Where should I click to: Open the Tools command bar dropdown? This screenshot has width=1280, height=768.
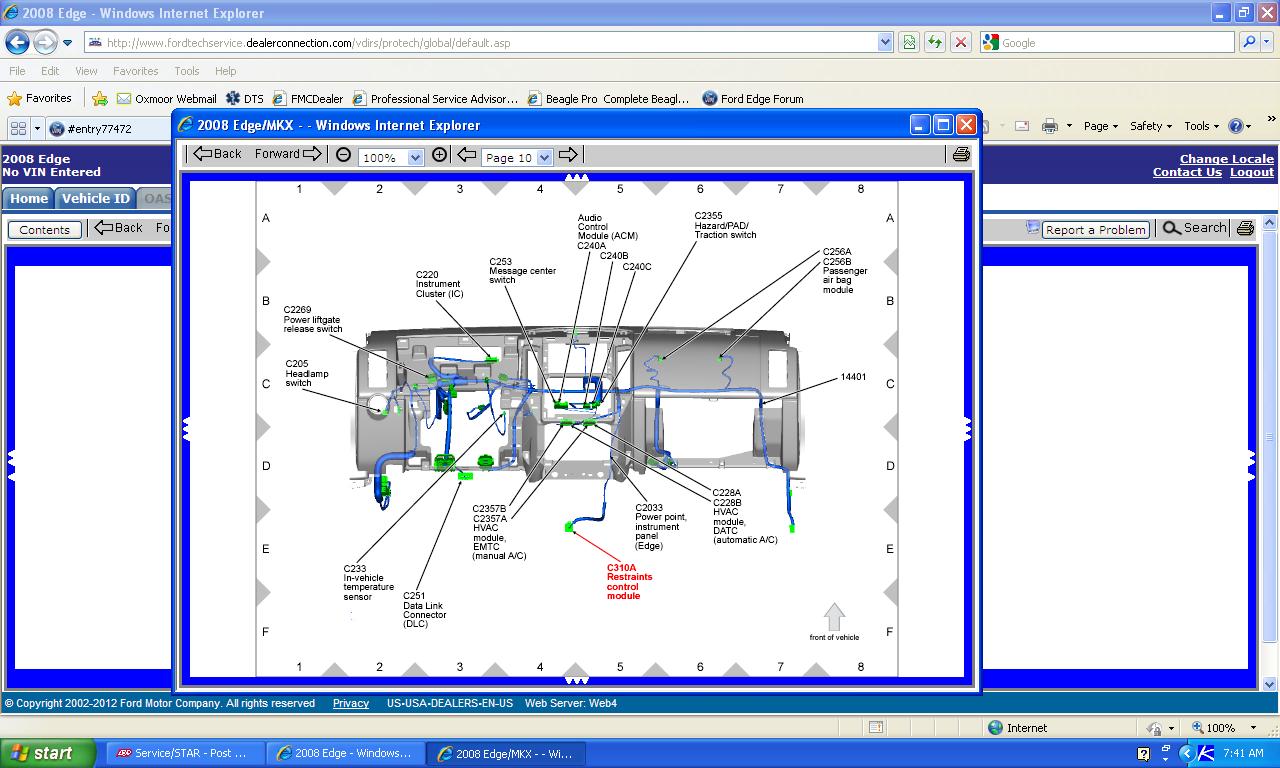click(1201, 126)
